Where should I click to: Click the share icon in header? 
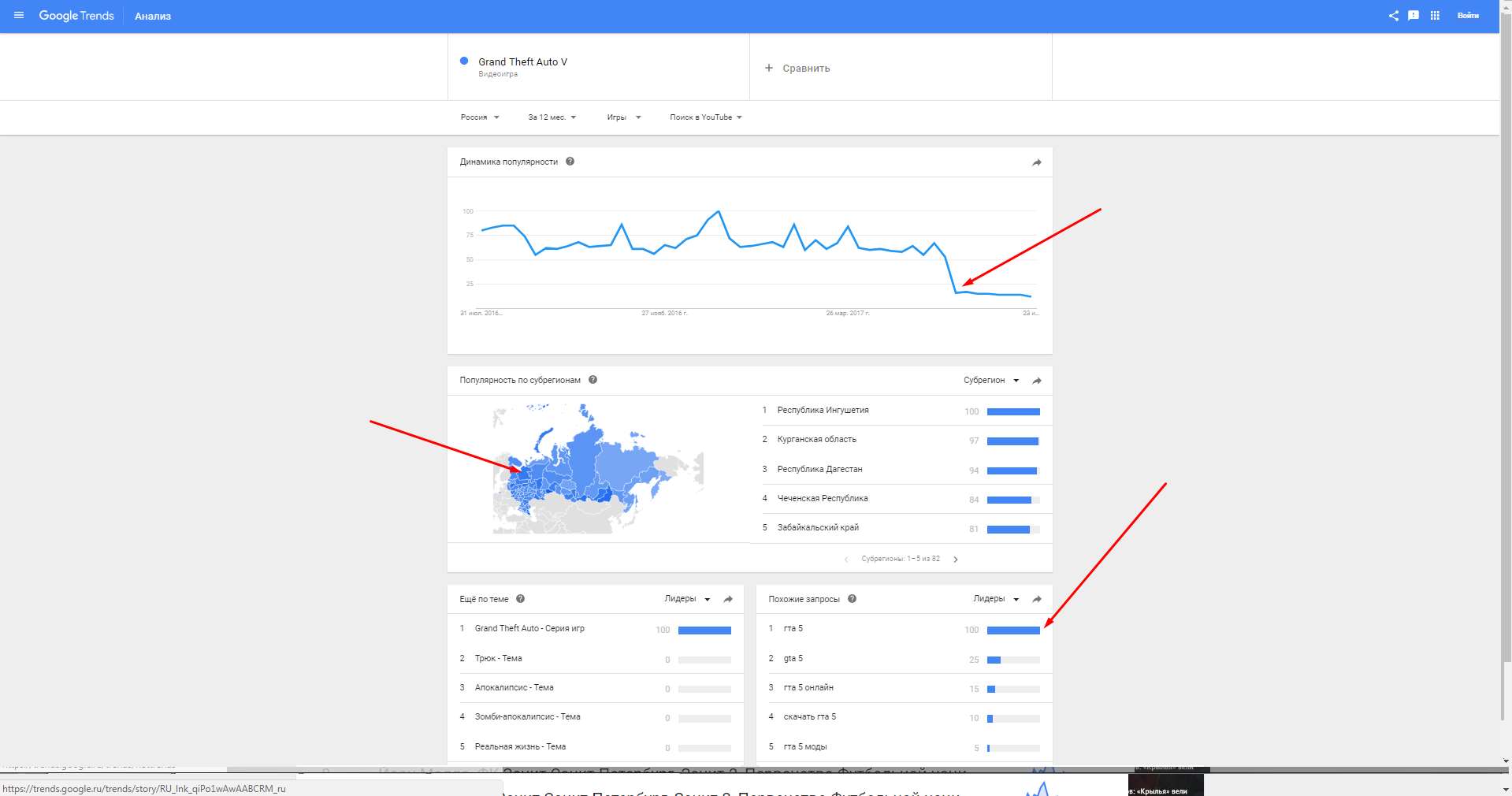pos(1393,16)
